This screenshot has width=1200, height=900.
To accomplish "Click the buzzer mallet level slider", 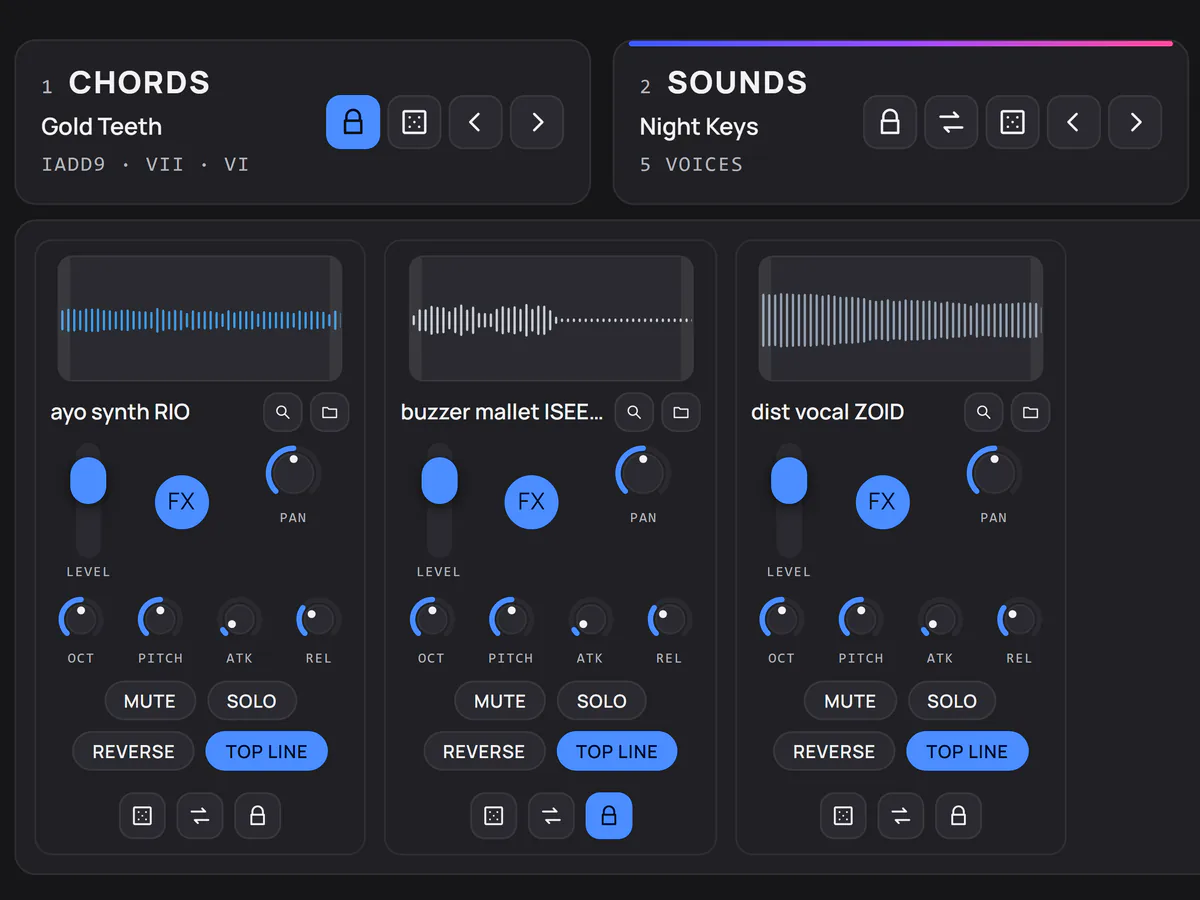I will tap(439, 500).
